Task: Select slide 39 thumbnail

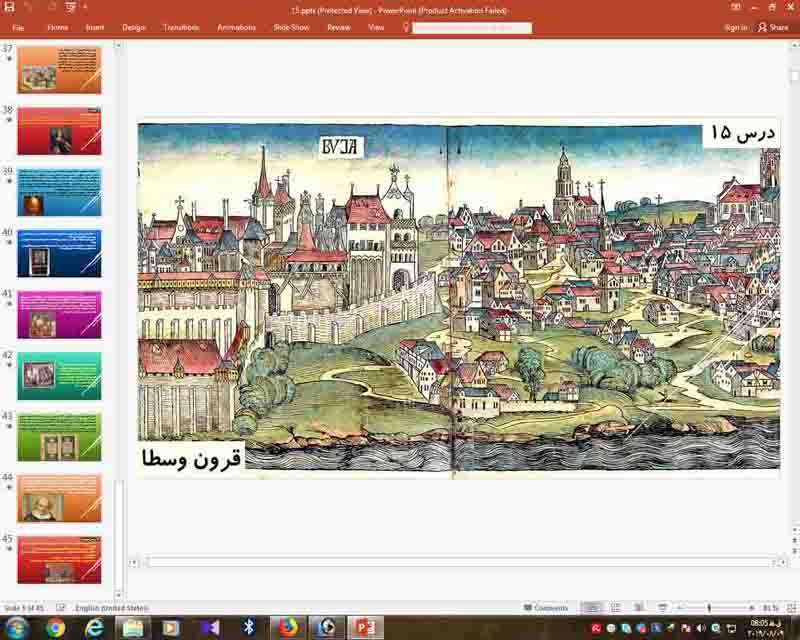Action: tap(59, 192)
